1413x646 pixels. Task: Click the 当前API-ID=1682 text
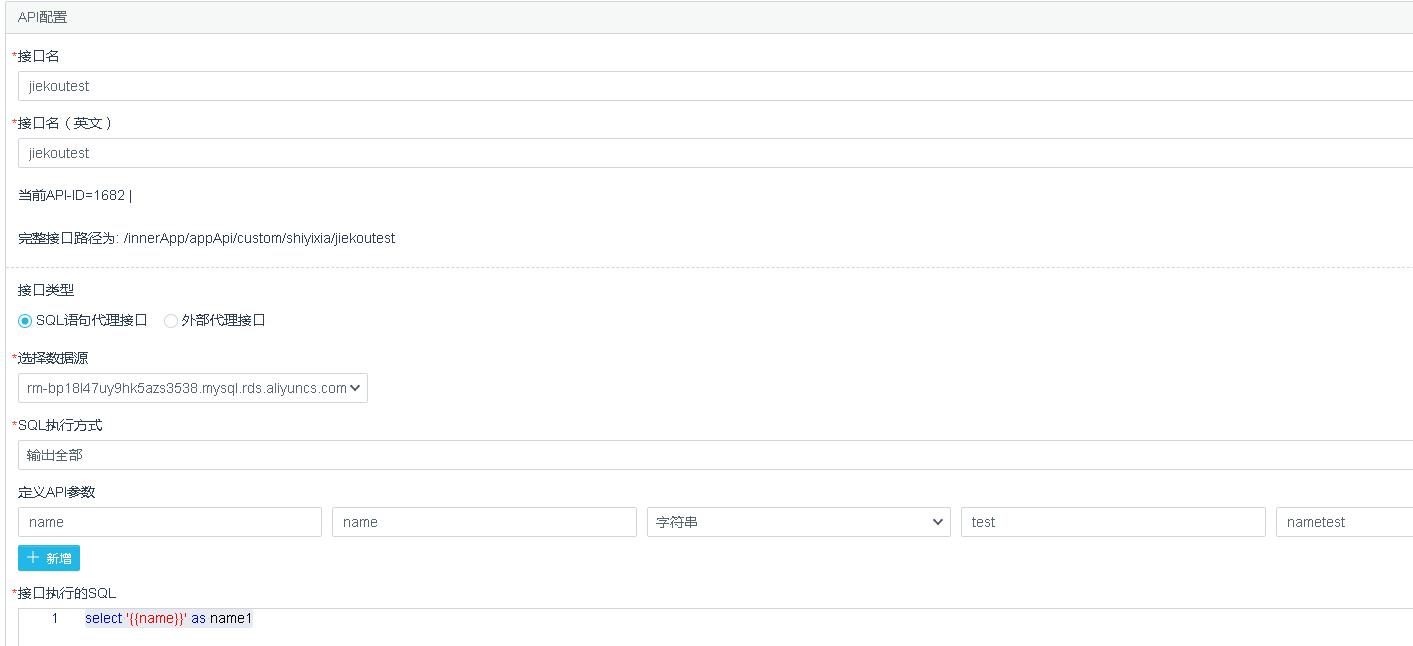[x=72, y=196]
